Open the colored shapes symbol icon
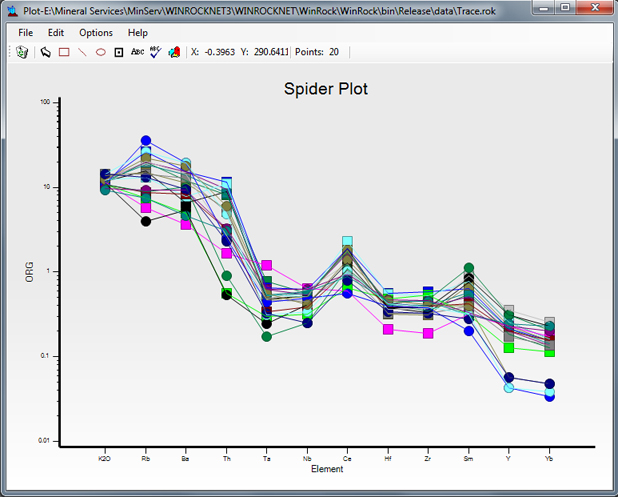Image resolution: width=618 pixels, height=497 pixels. tap(174, 52)
